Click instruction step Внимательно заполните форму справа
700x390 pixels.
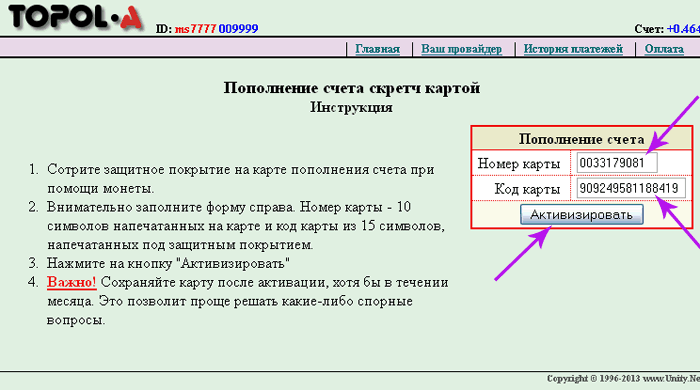coord(246,226)
